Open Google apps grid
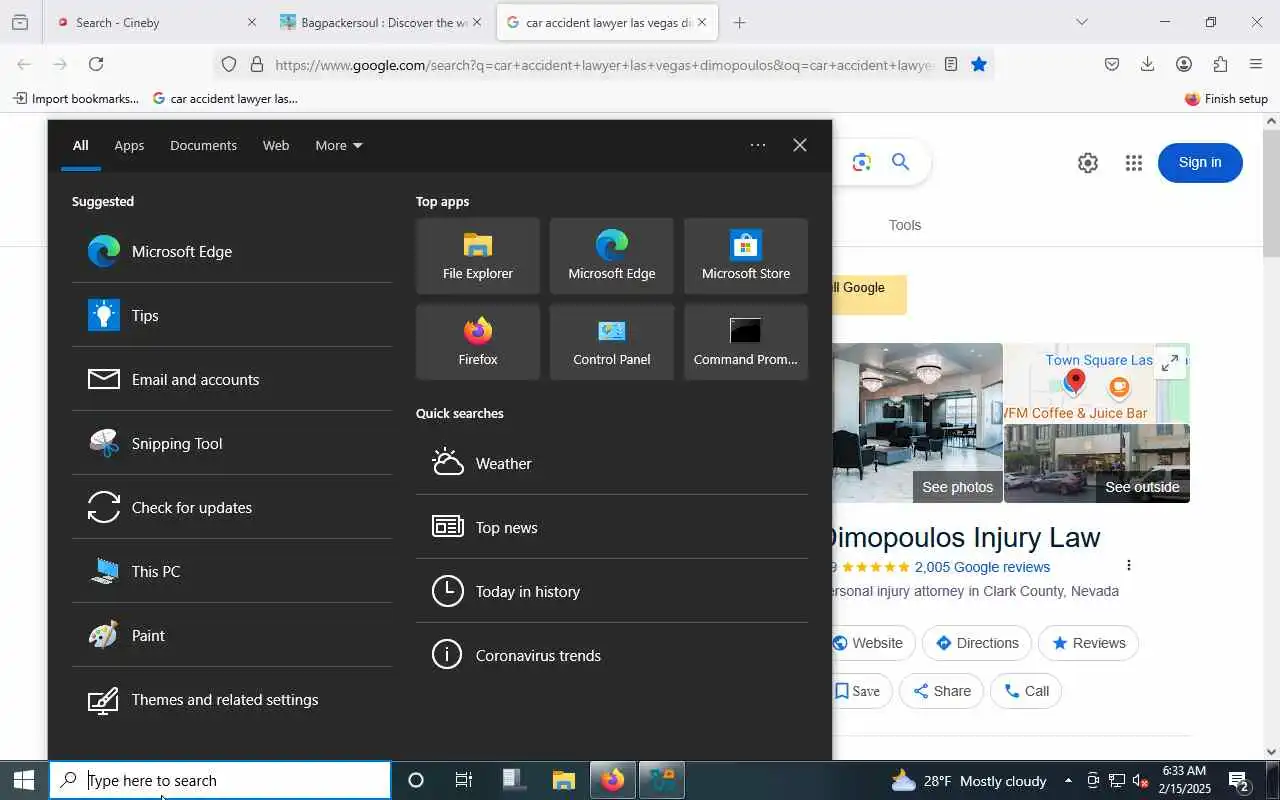Viewport: 1280px width, 800px height. [1133, 163]
